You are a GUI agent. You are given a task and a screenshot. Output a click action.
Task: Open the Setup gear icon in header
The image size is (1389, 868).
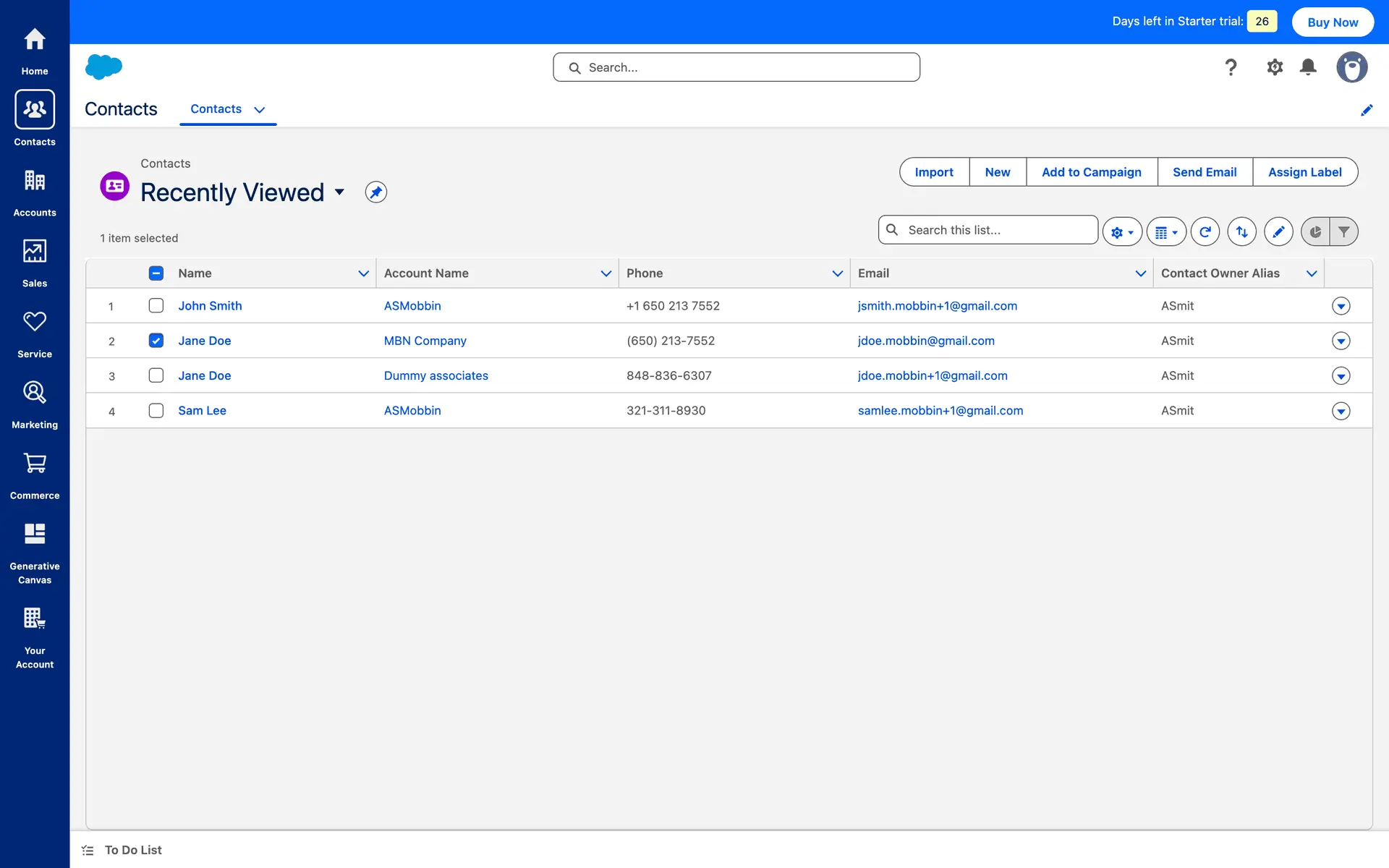click(1274, 67)
